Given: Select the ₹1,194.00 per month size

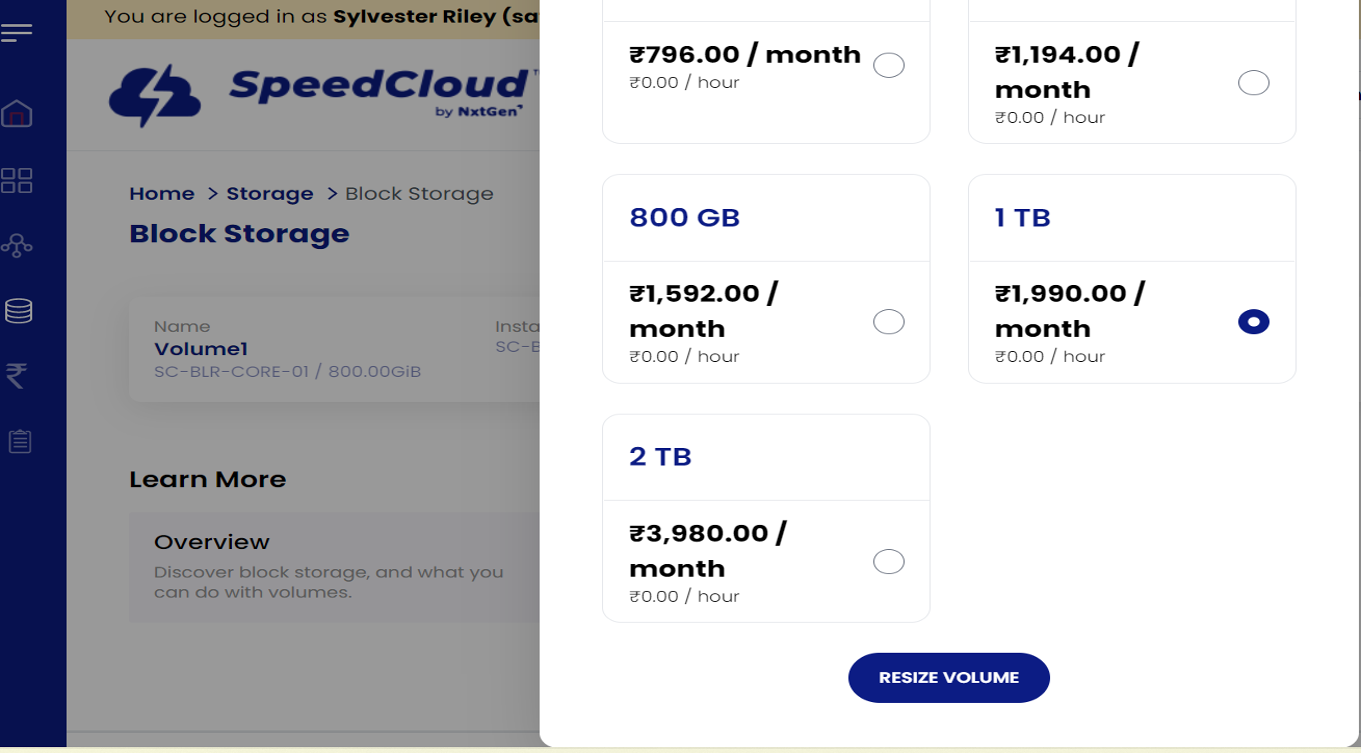Looking at the screenshot, I should coord(1253,82).
